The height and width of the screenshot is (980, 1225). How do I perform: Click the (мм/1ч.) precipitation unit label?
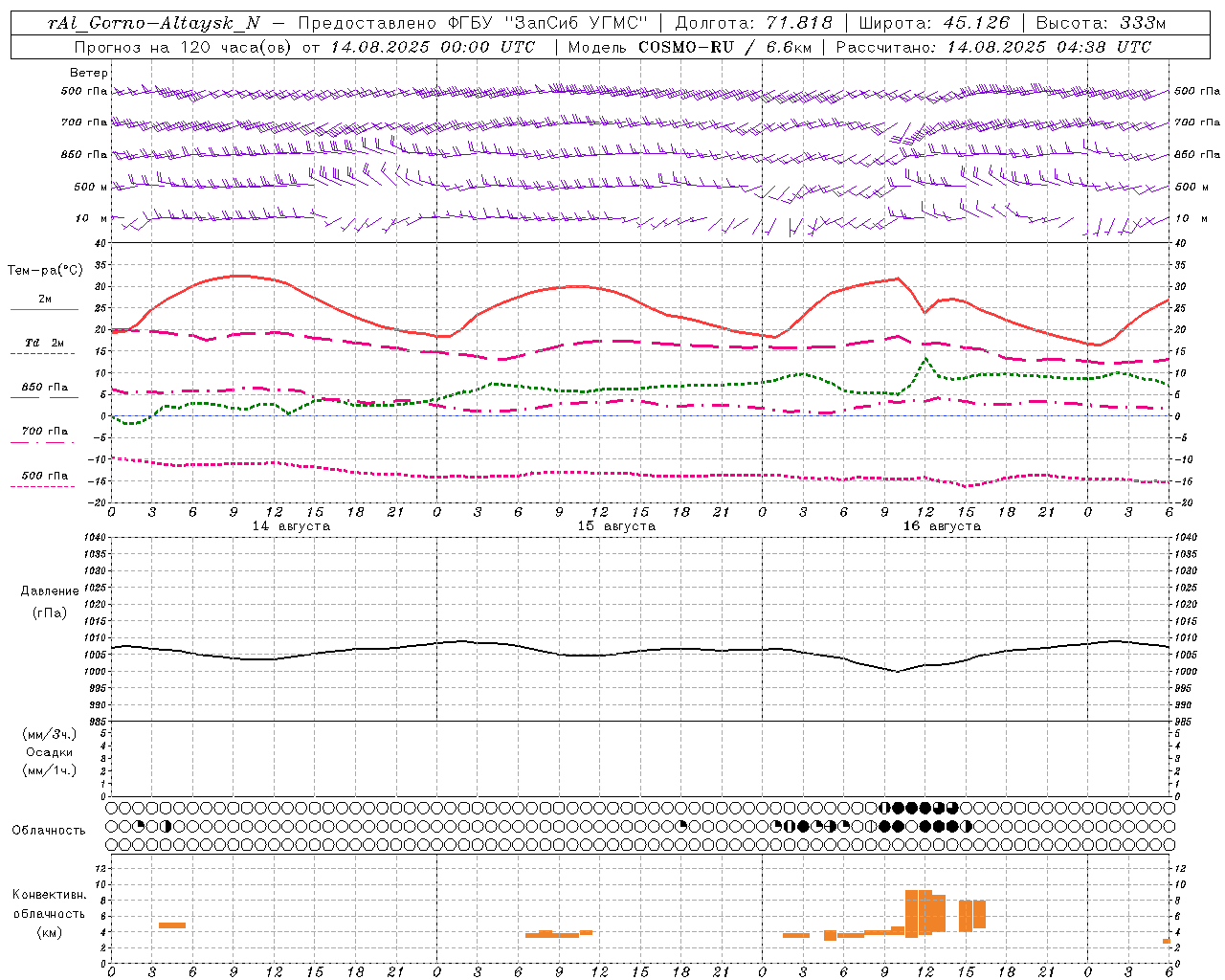click(x=50, y=770)
